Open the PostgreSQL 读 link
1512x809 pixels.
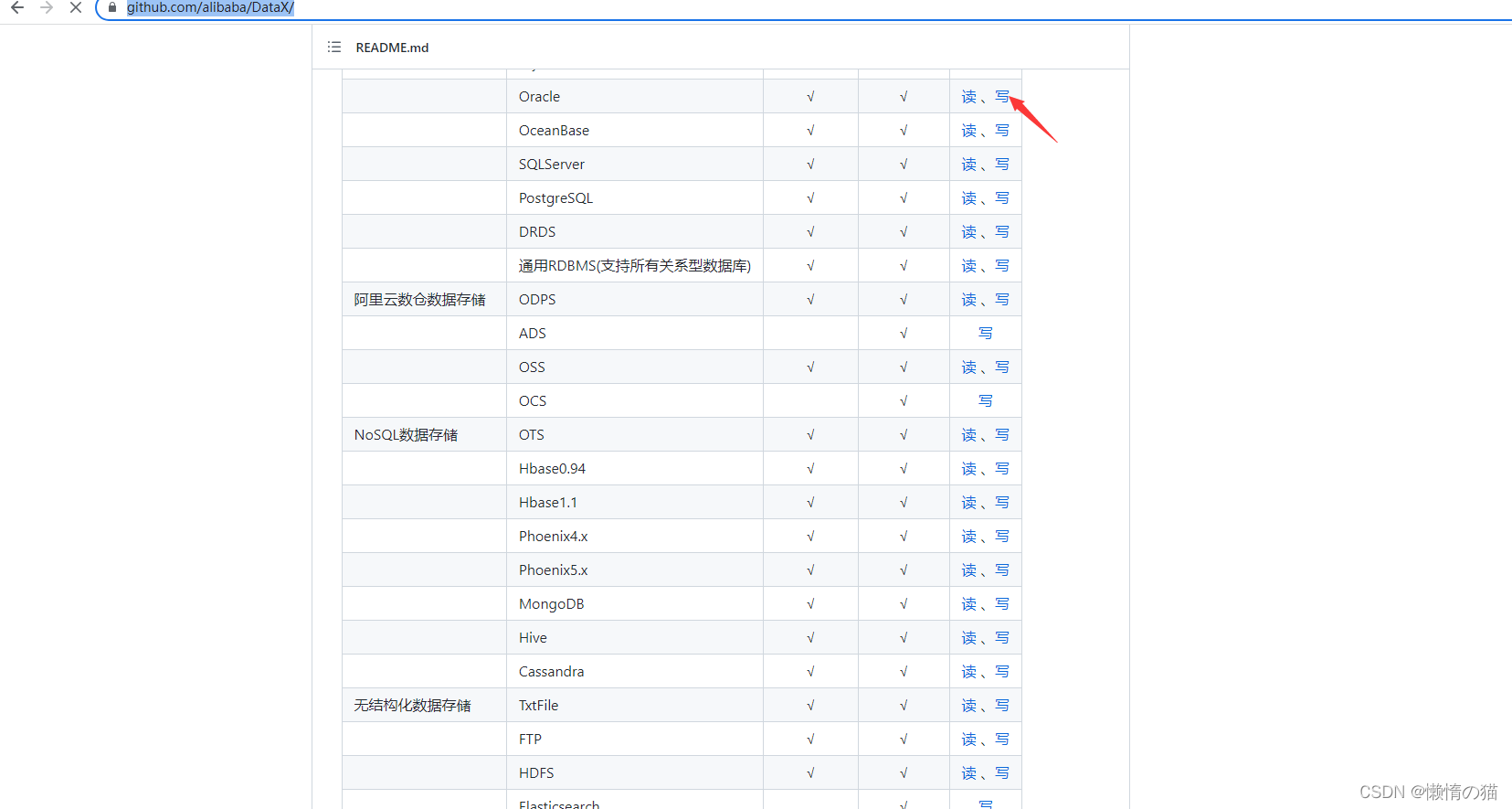point(968,198)
